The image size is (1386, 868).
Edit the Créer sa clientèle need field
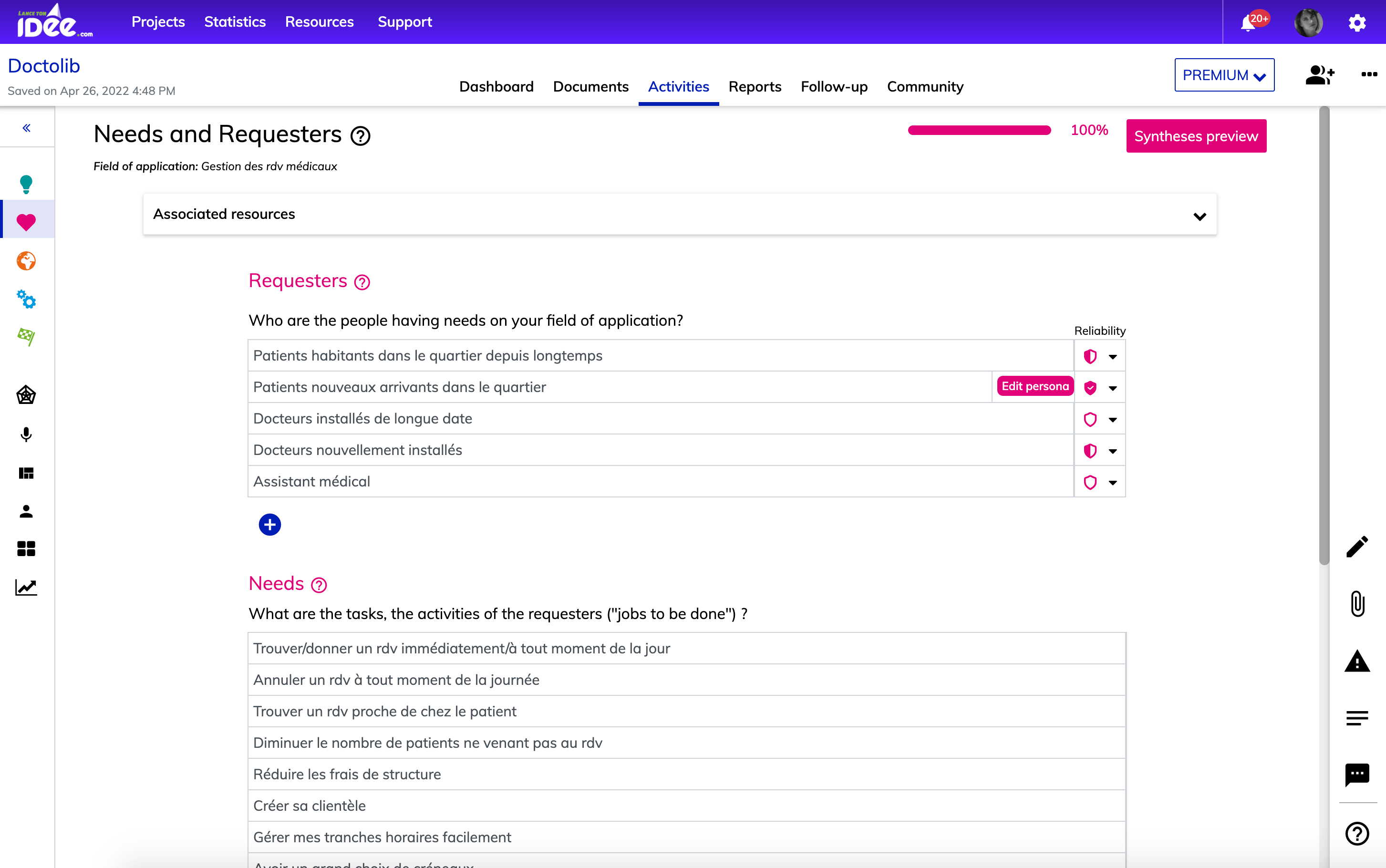point(686,806)
